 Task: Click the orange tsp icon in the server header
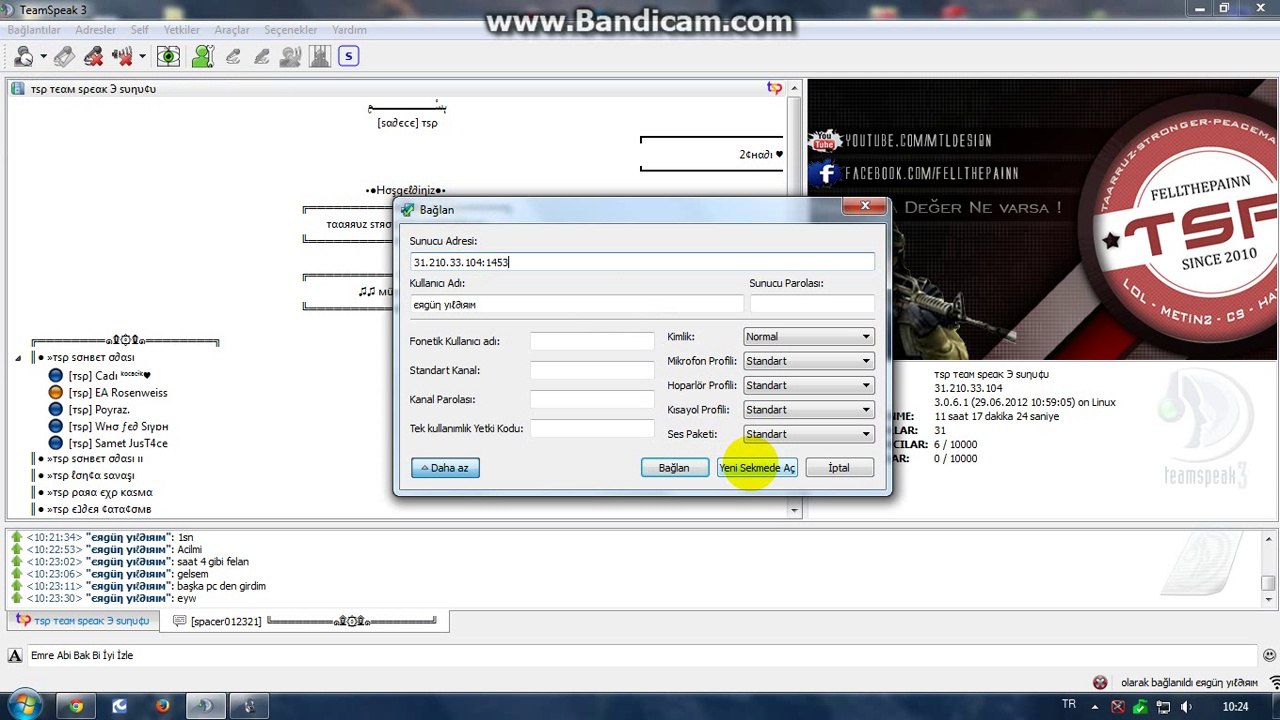[x=774, y=89]
